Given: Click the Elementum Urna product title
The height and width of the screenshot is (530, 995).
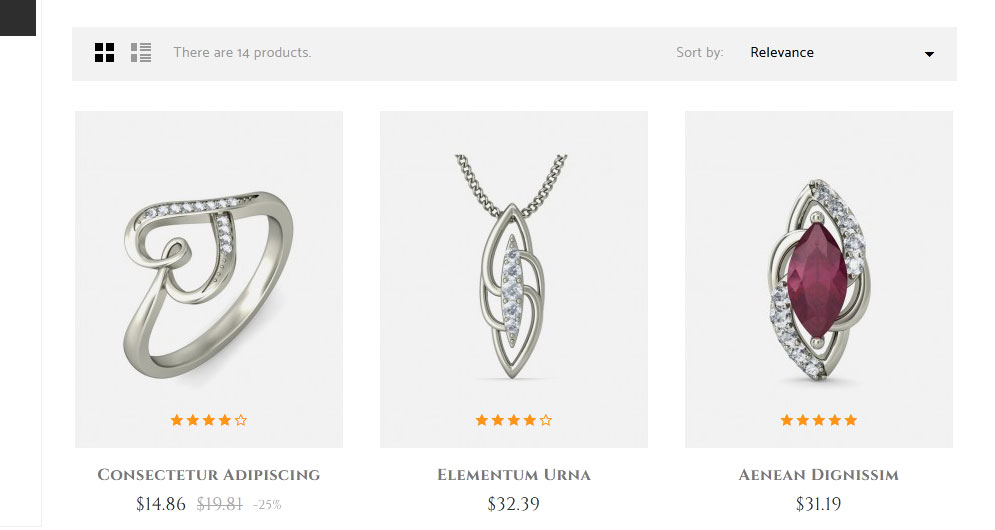Looking at the screenshot, I should tap(514, 475).
